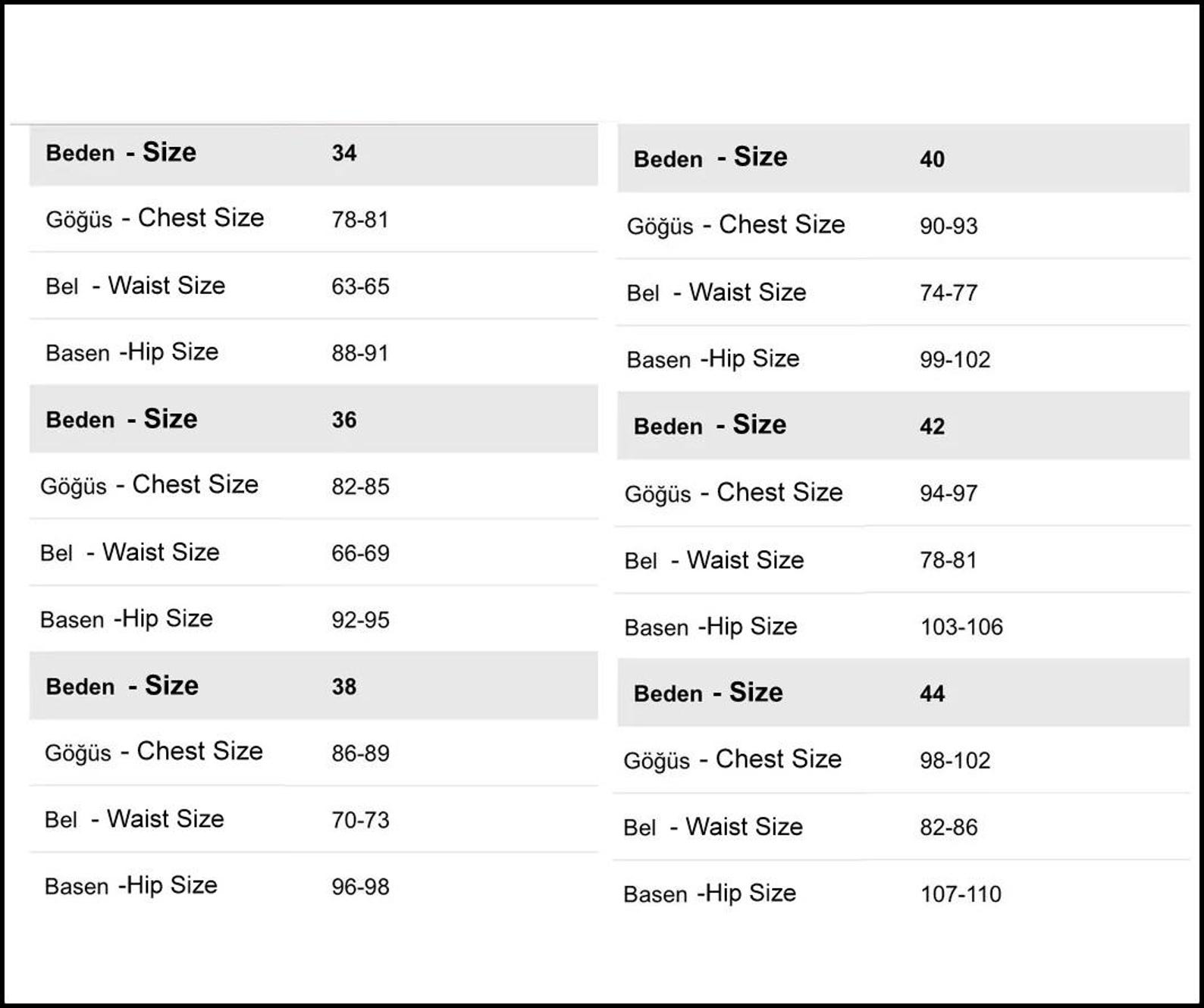This screenshot has width=1204, height=1008.
Task: Click the hip value 96-98
Action: click(360, 887)
